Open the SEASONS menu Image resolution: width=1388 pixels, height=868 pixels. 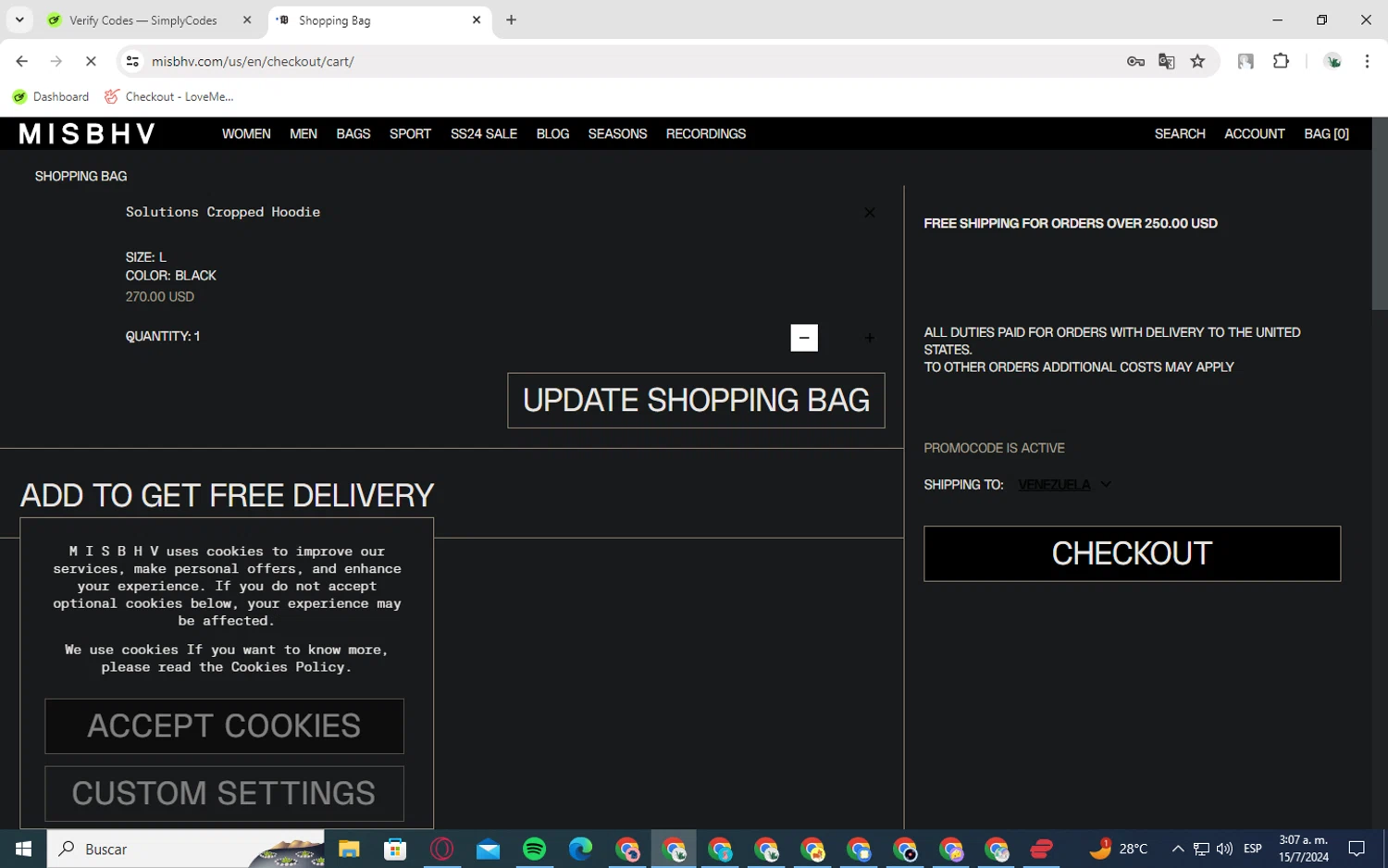tap(617, 134)
